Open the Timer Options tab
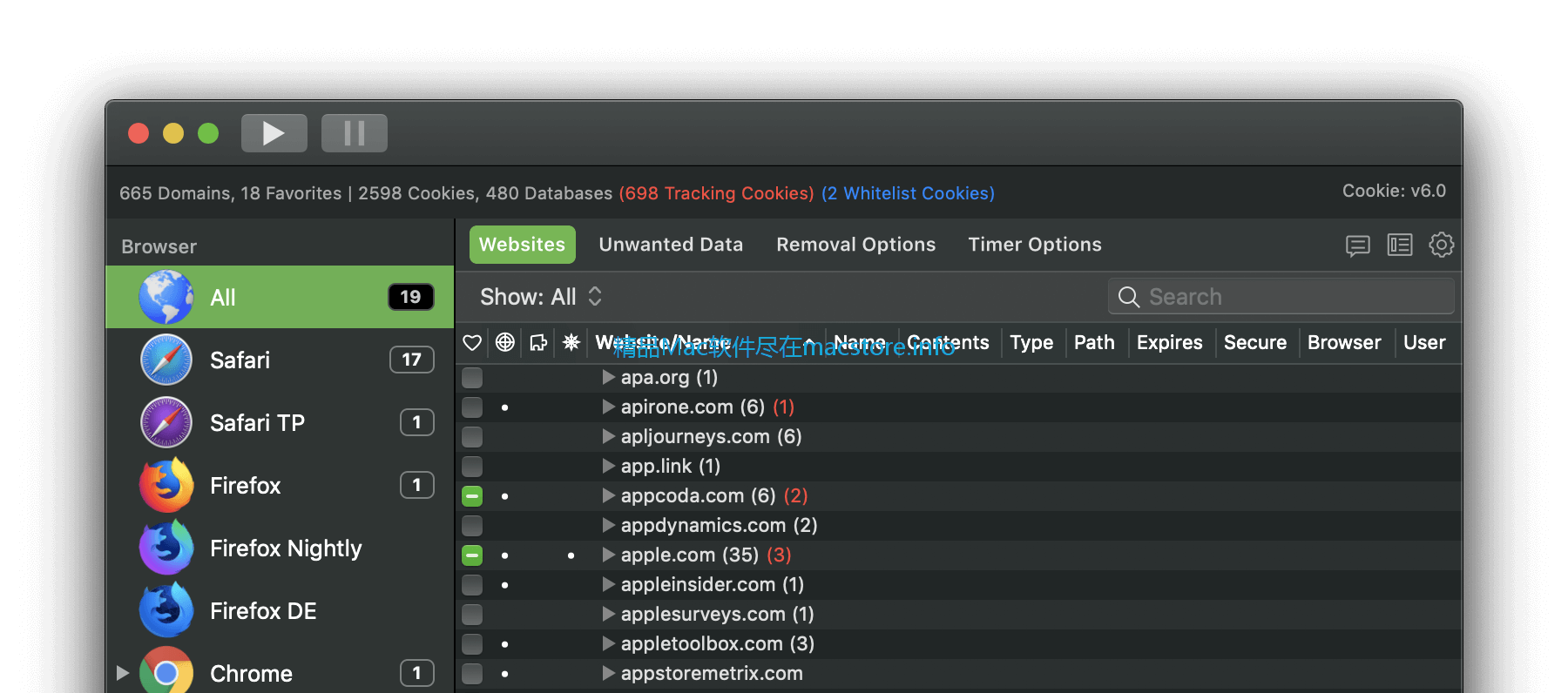 1035,245
